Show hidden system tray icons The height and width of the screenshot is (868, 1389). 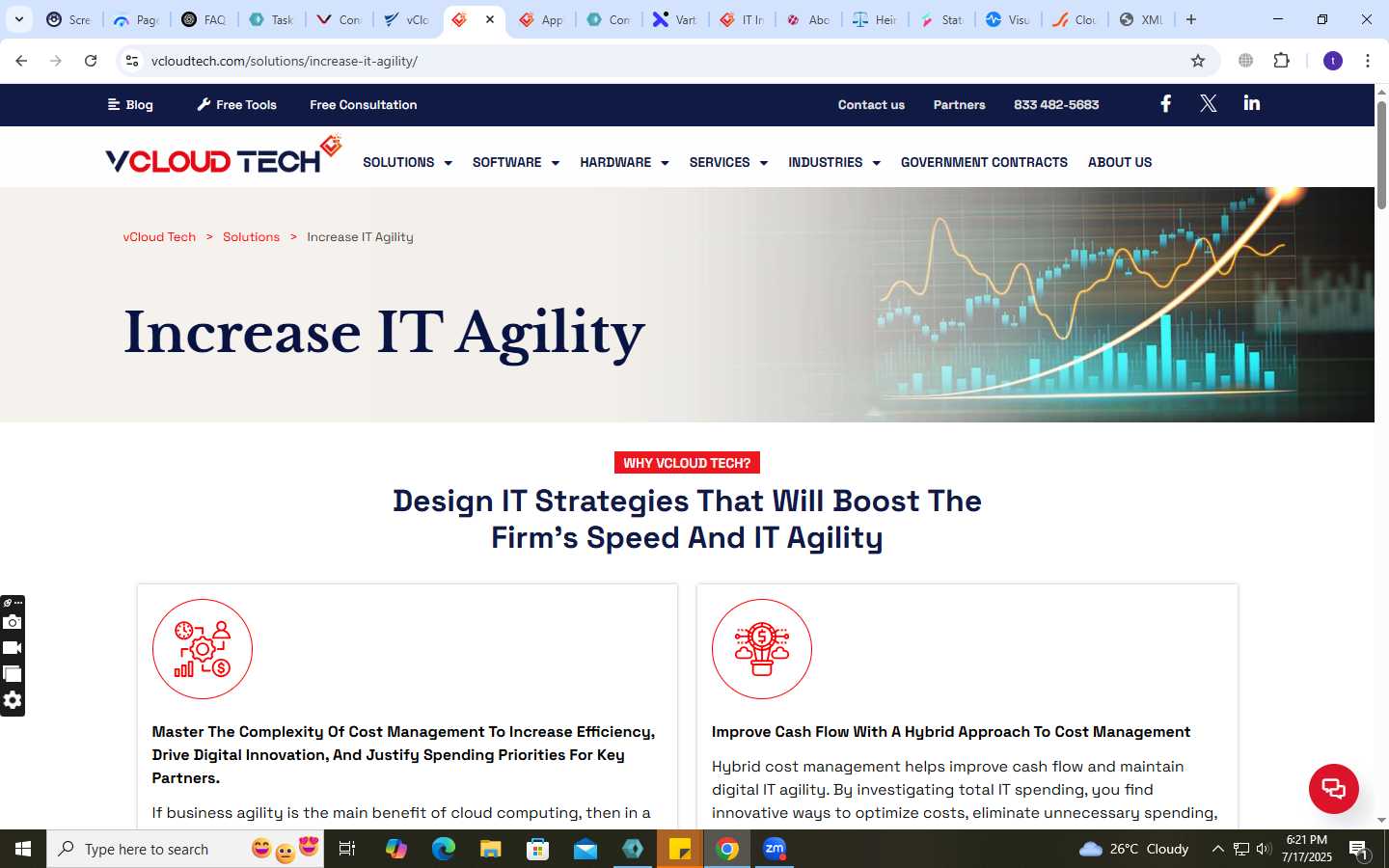(1217, 849)
